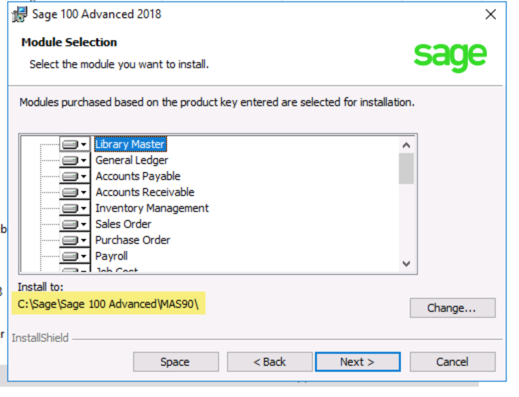Close the Sage 100 Advanced 2018 dialog
The width and height of the screenshot is (519, 397).
[491, 14]
